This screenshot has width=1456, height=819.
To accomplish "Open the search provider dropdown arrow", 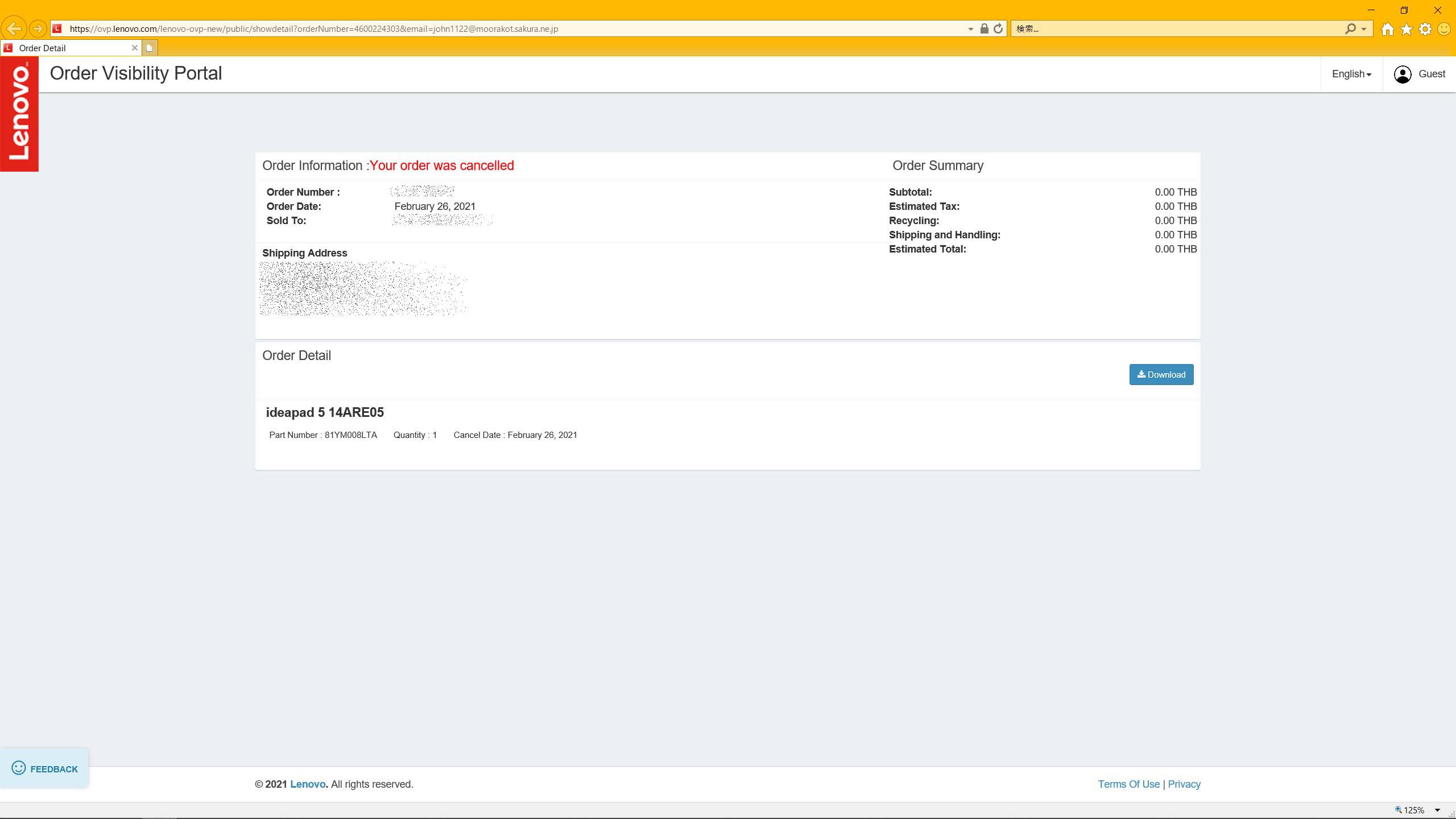I will click(1363, 29).
